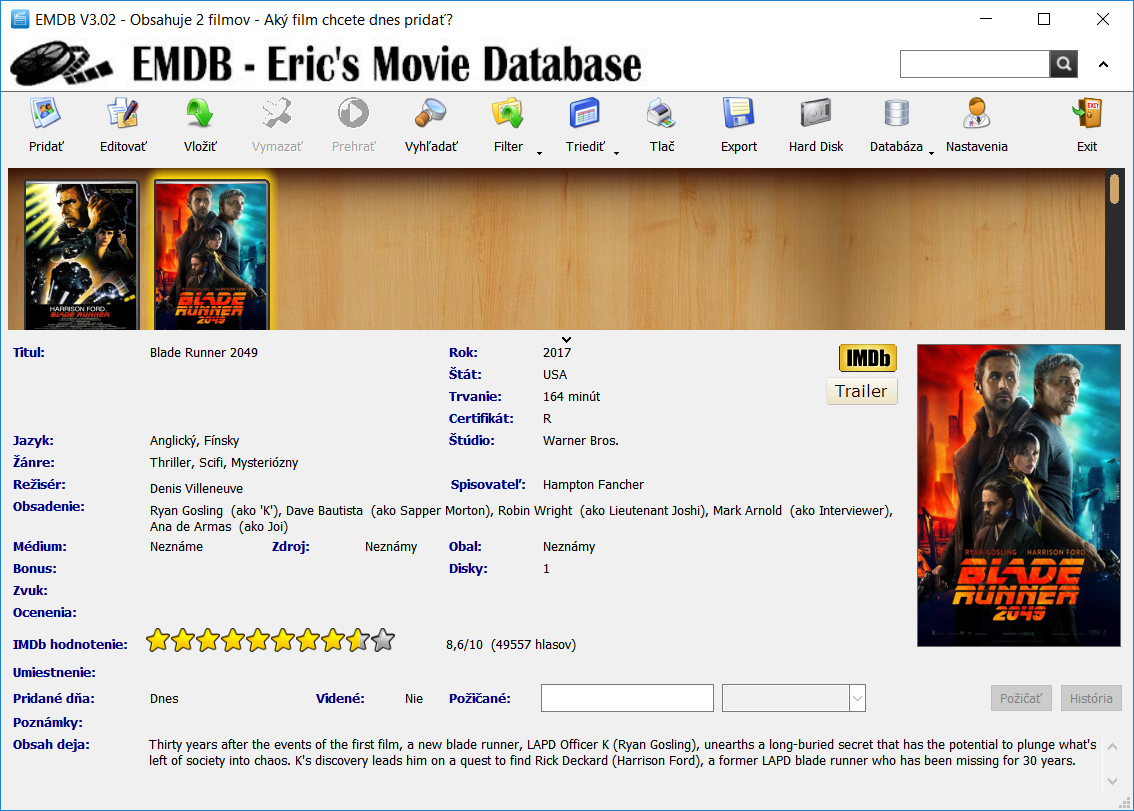1134x811 pixels.
Task: Click into the Požičané text field
Action: point(627,698)
